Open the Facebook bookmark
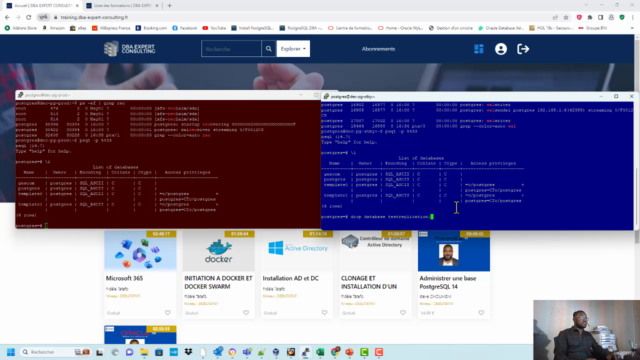 point(184,28)
